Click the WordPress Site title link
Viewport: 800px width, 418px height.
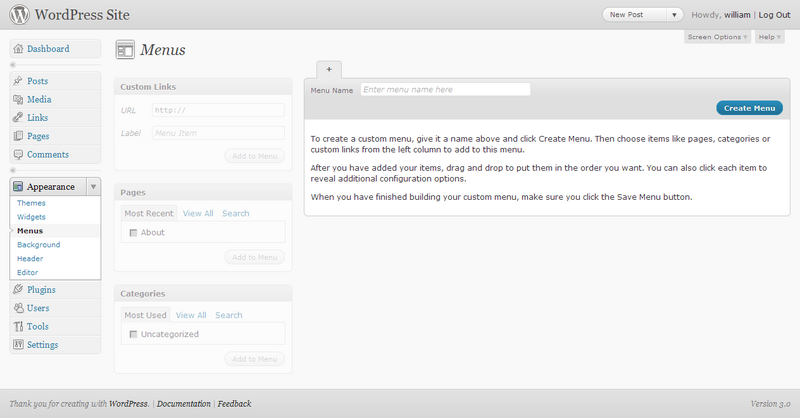point(82,15)
